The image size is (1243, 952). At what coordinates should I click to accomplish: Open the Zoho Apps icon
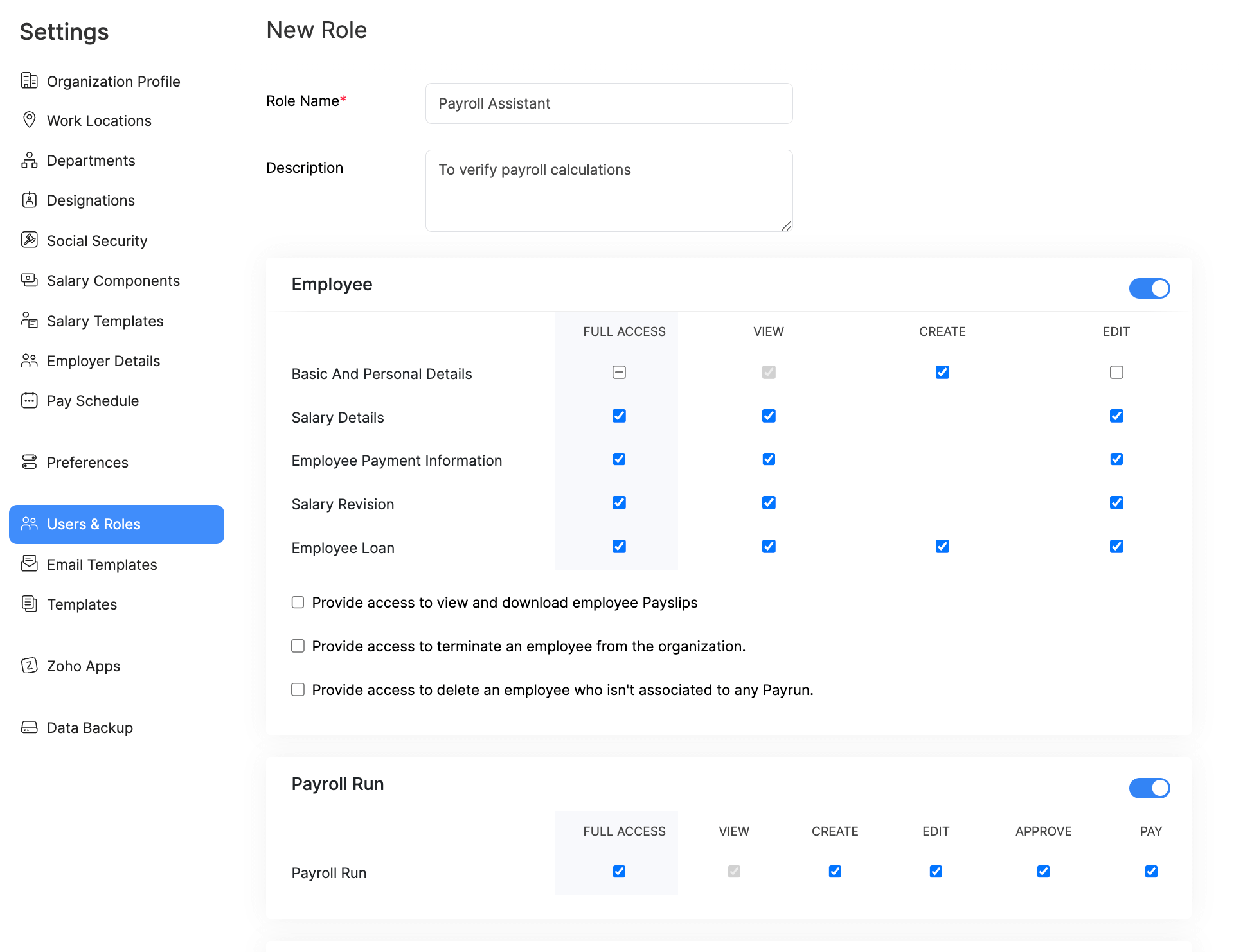30,666
